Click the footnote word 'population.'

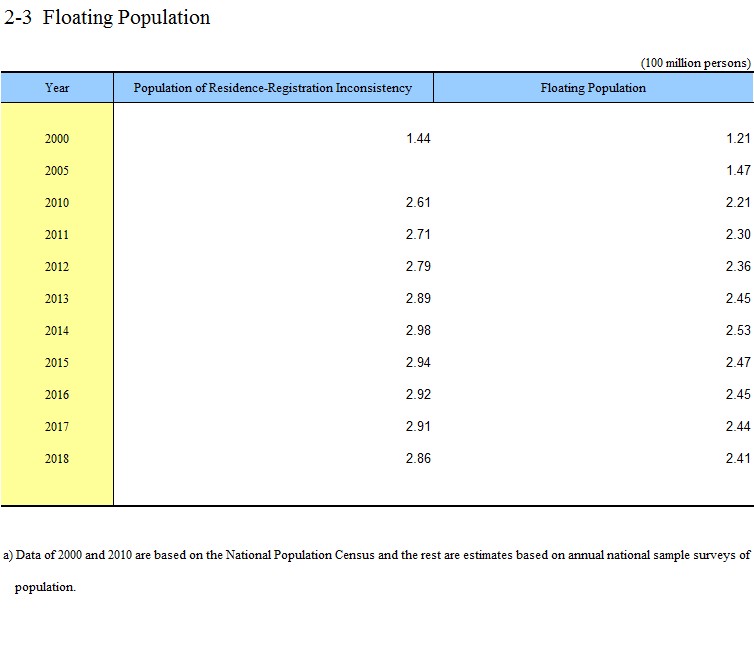pyautogui.click(x=45, y=588)
